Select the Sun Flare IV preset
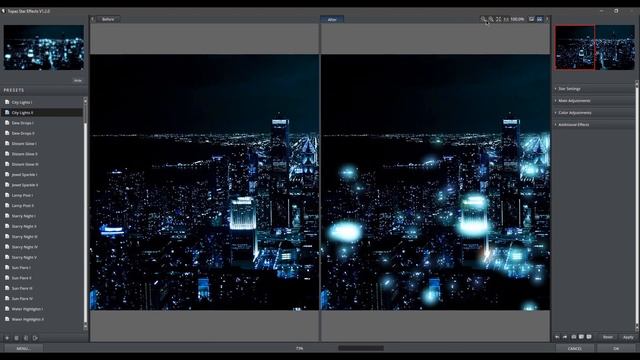 42,299
